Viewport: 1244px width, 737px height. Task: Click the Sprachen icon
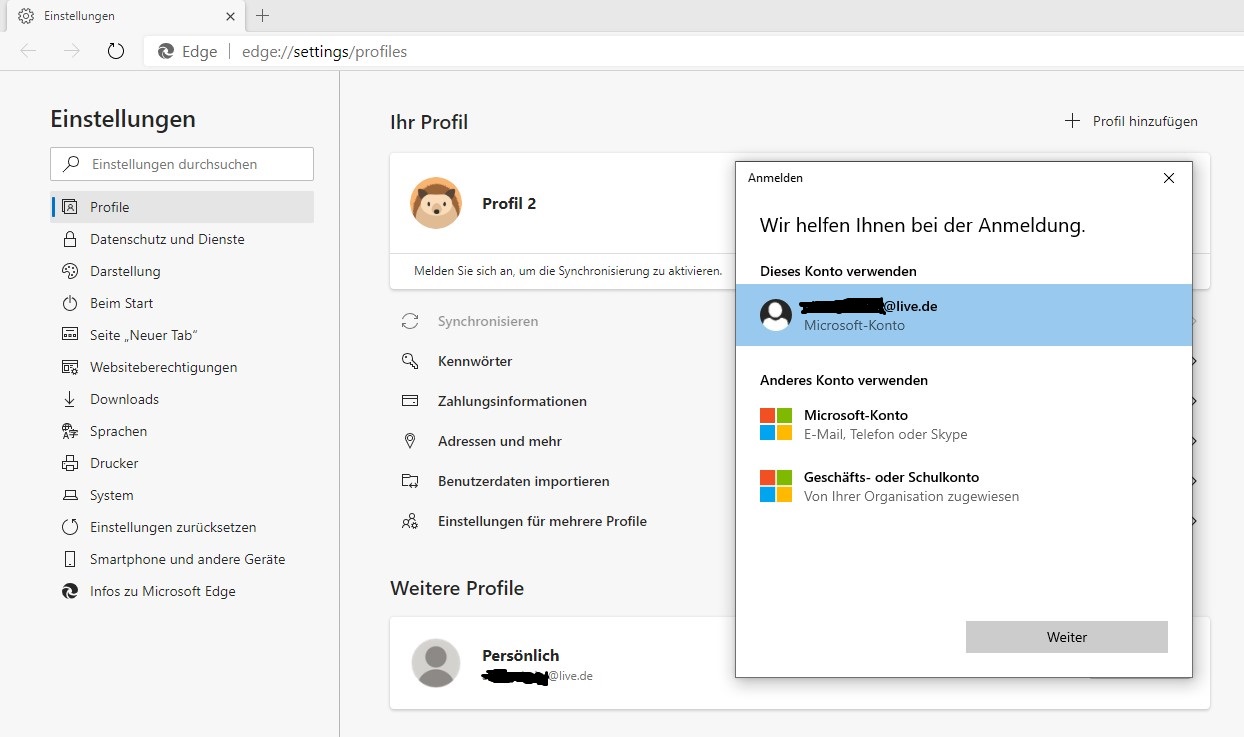pyautogui.click(x=70, y=431)
